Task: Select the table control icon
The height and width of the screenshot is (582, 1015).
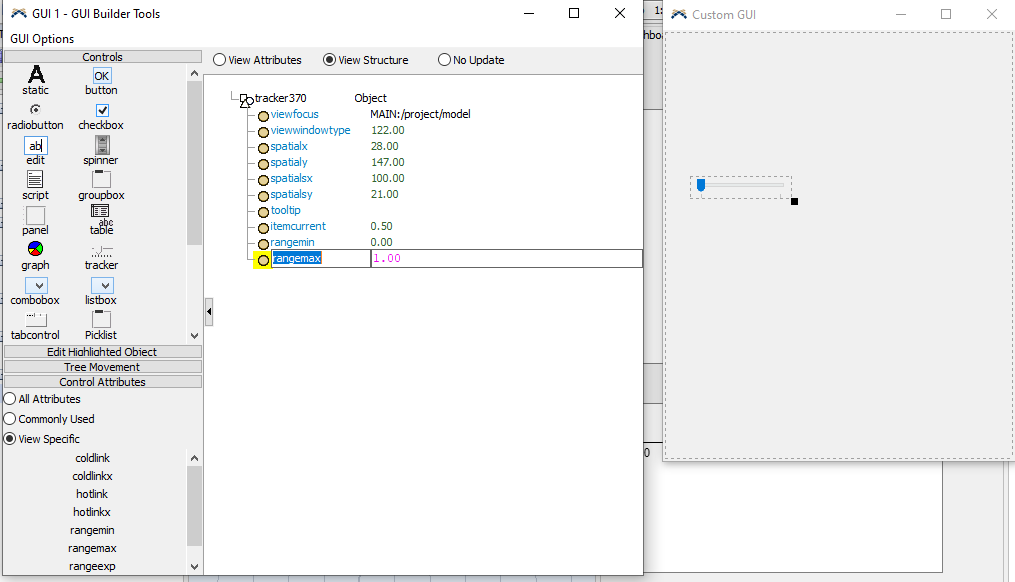Action: tap(101, 212)
